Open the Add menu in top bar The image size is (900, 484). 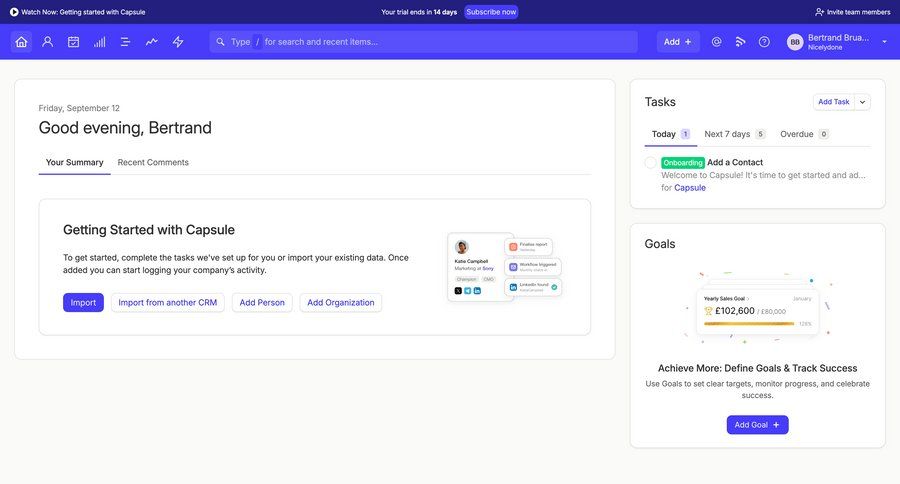pos(677,42)
